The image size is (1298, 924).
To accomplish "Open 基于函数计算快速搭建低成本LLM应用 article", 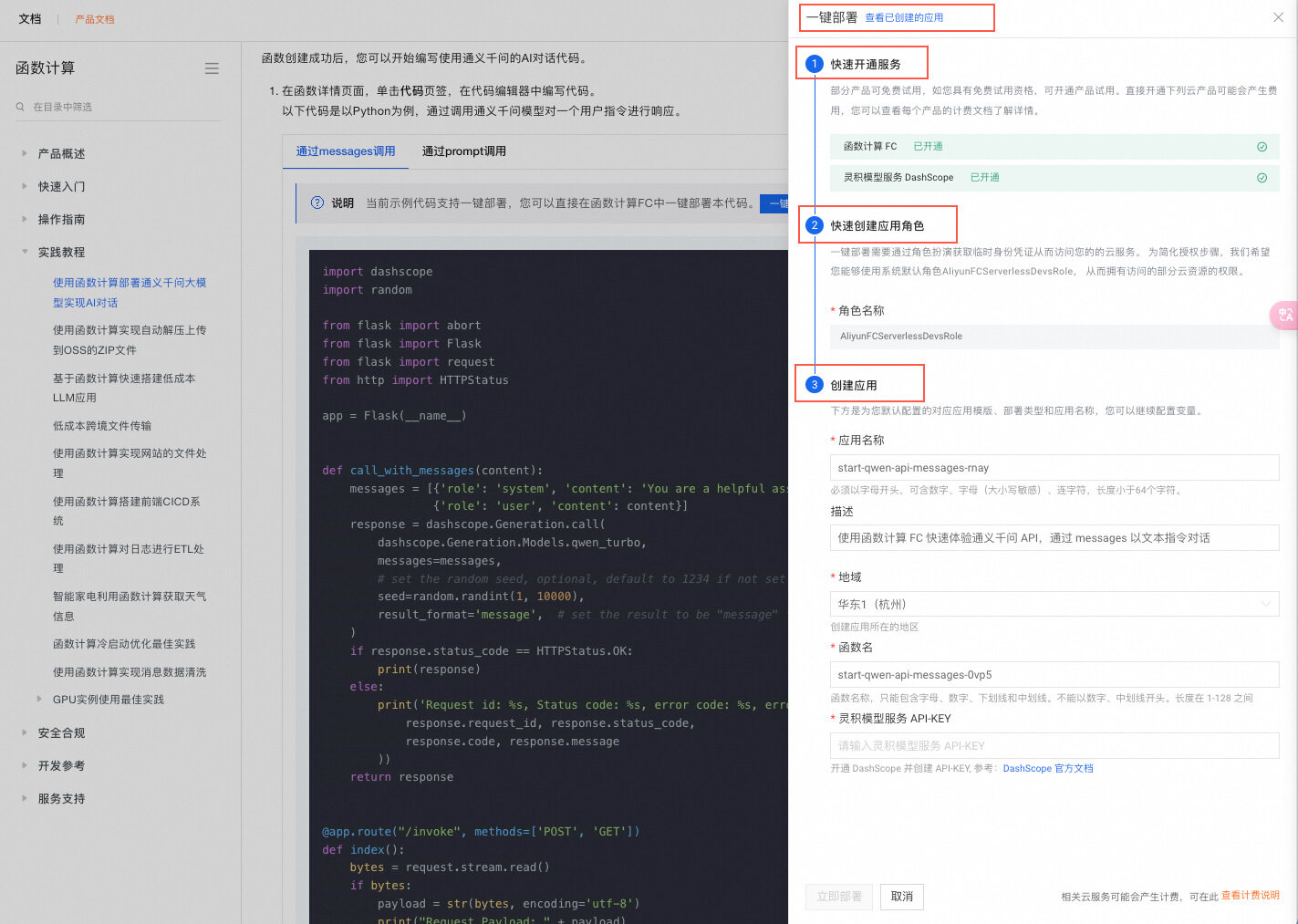I will [x=124, y=388].
